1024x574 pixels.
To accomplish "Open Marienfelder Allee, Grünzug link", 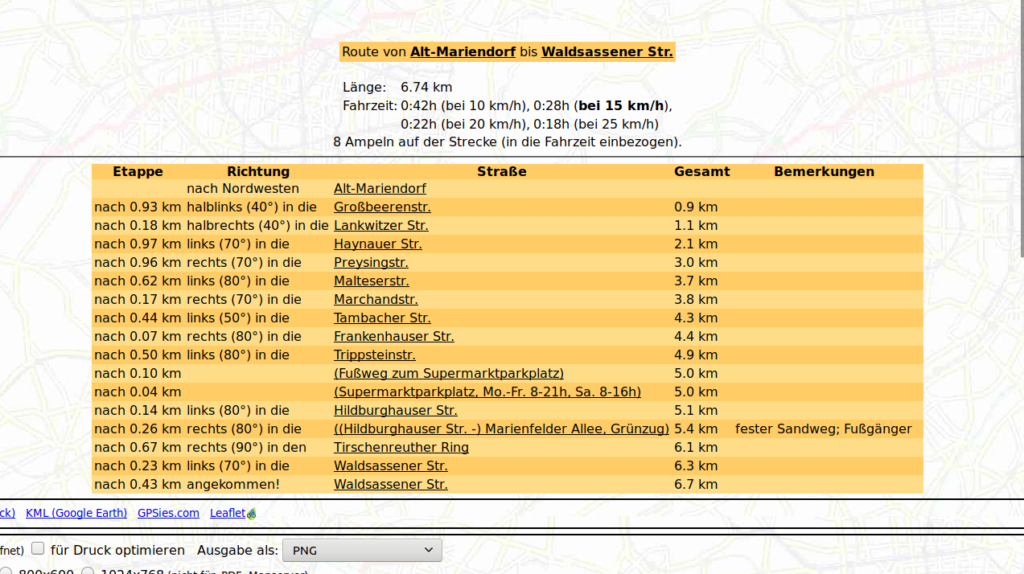I will pyautogui.click(x=502, y=429).
